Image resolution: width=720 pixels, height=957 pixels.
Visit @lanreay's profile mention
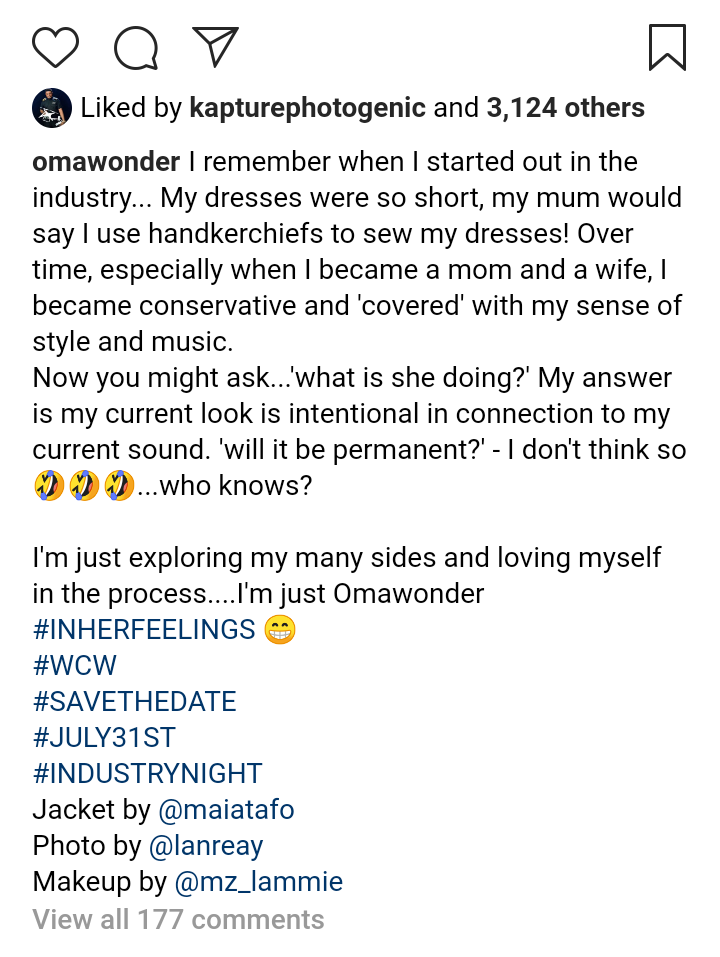coord(206,847)
